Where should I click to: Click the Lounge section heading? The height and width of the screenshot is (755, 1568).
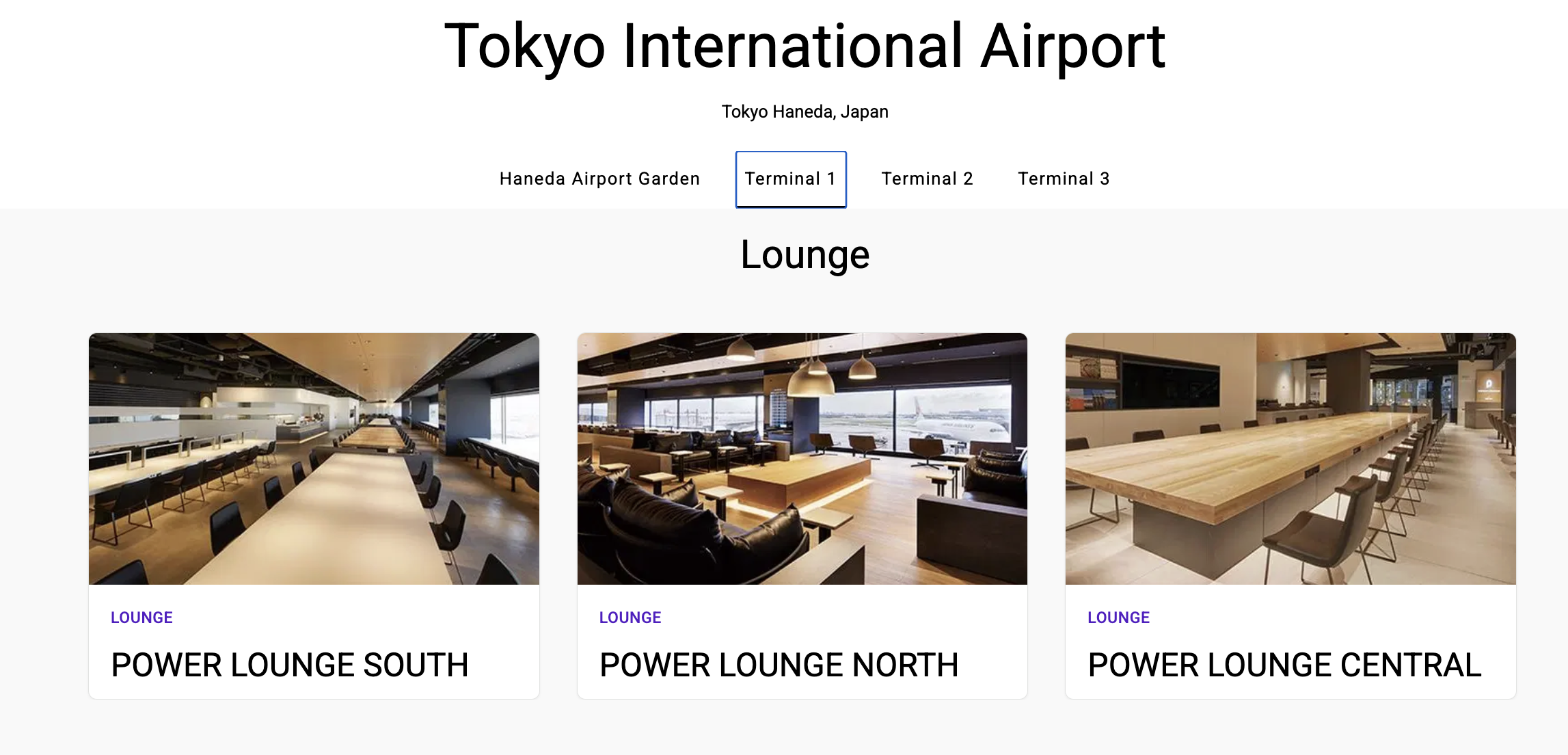pyautogui.click(x=805, y=255)
